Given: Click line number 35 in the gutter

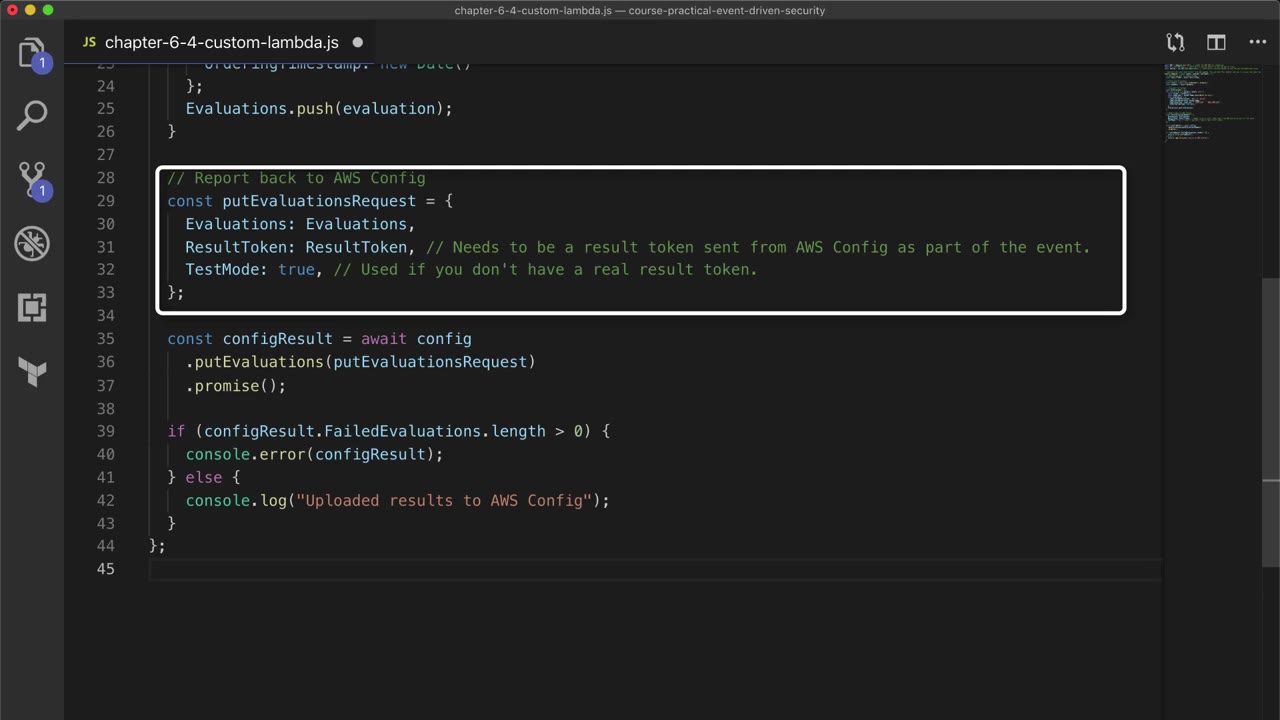Looking at the screenshot, I should (x=105, y=339).
